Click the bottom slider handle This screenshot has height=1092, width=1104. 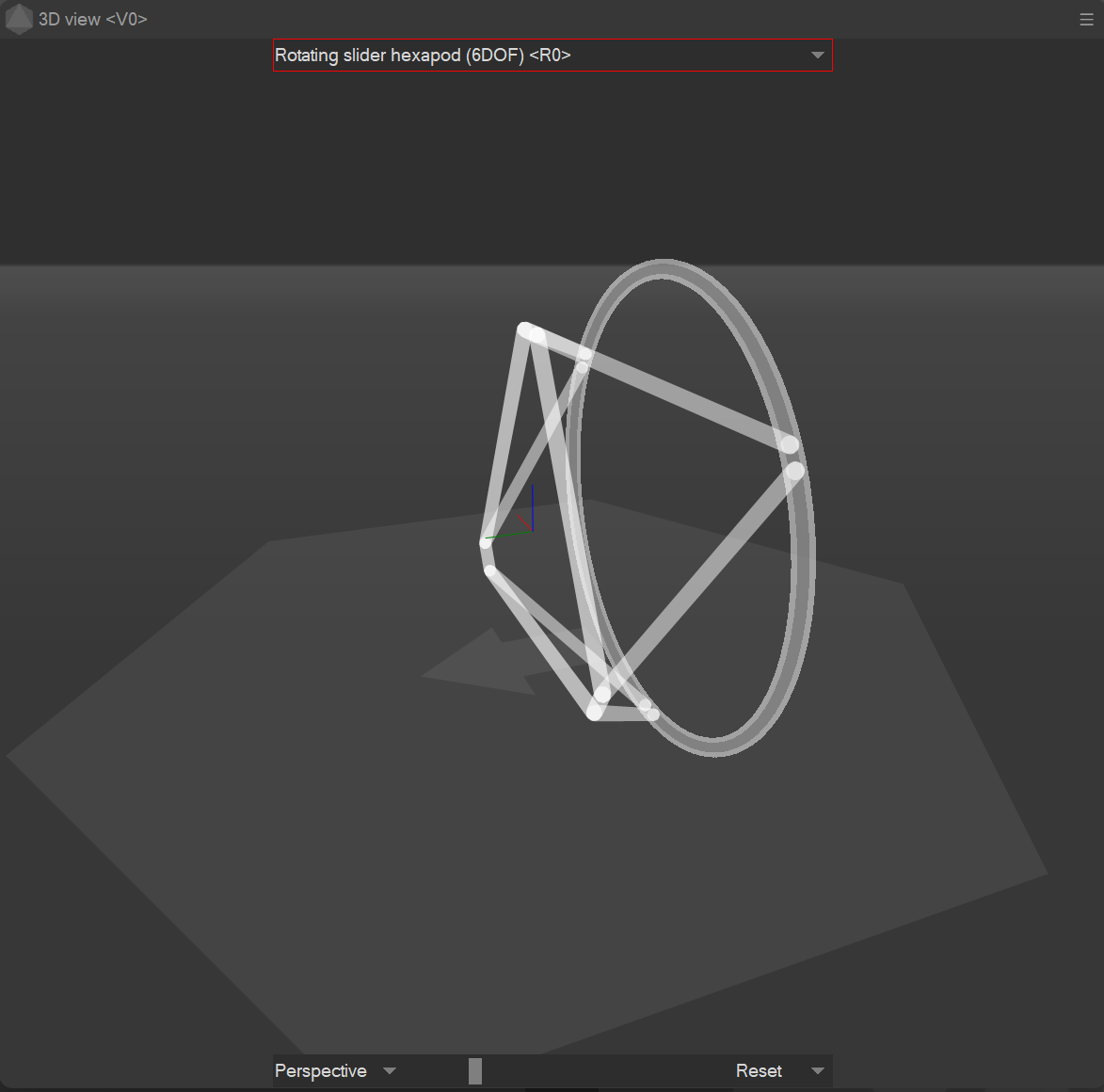pos(475,1070)
